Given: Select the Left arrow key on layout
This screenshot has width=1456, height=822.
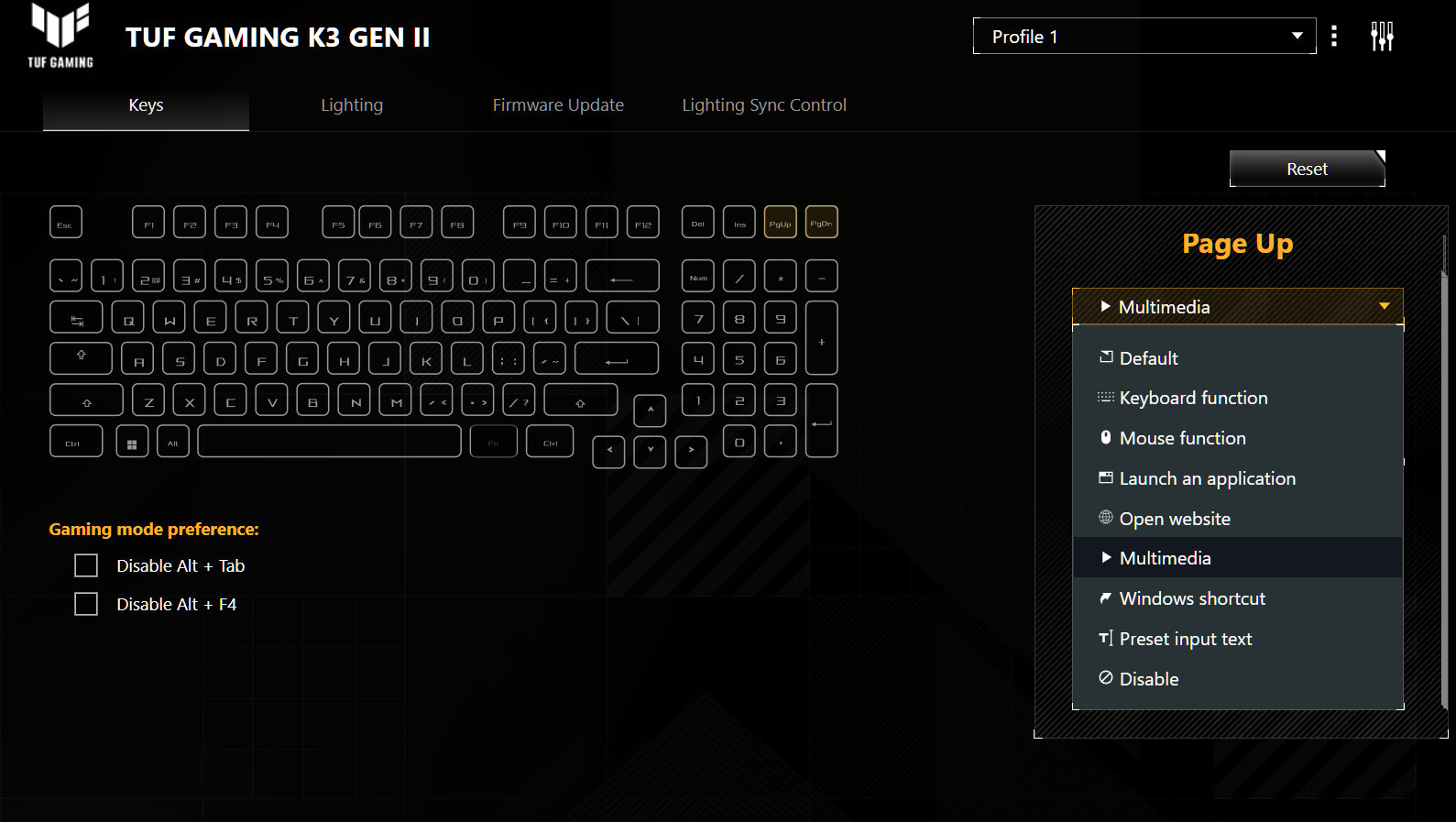Looking at the screenshot, I should (609, 452).
